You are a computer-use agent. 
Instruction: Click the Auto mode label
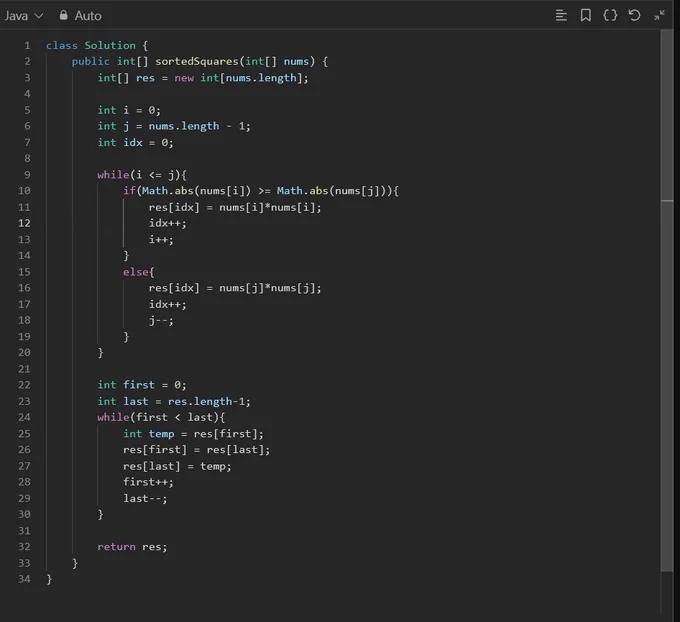pos(88,16)
